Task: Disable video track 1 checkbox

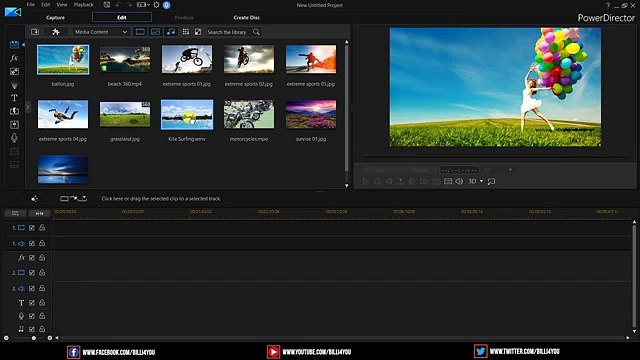Action: 32,228
